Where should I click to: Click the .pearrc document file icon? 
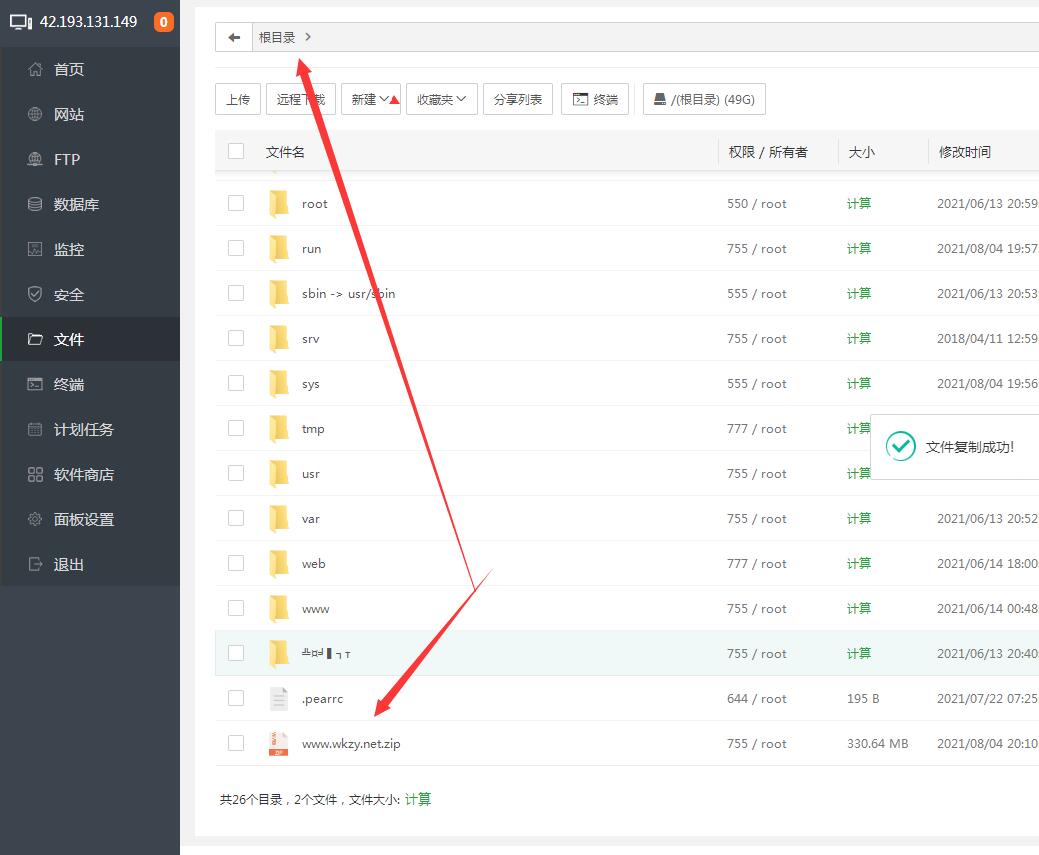pos(279,698)
